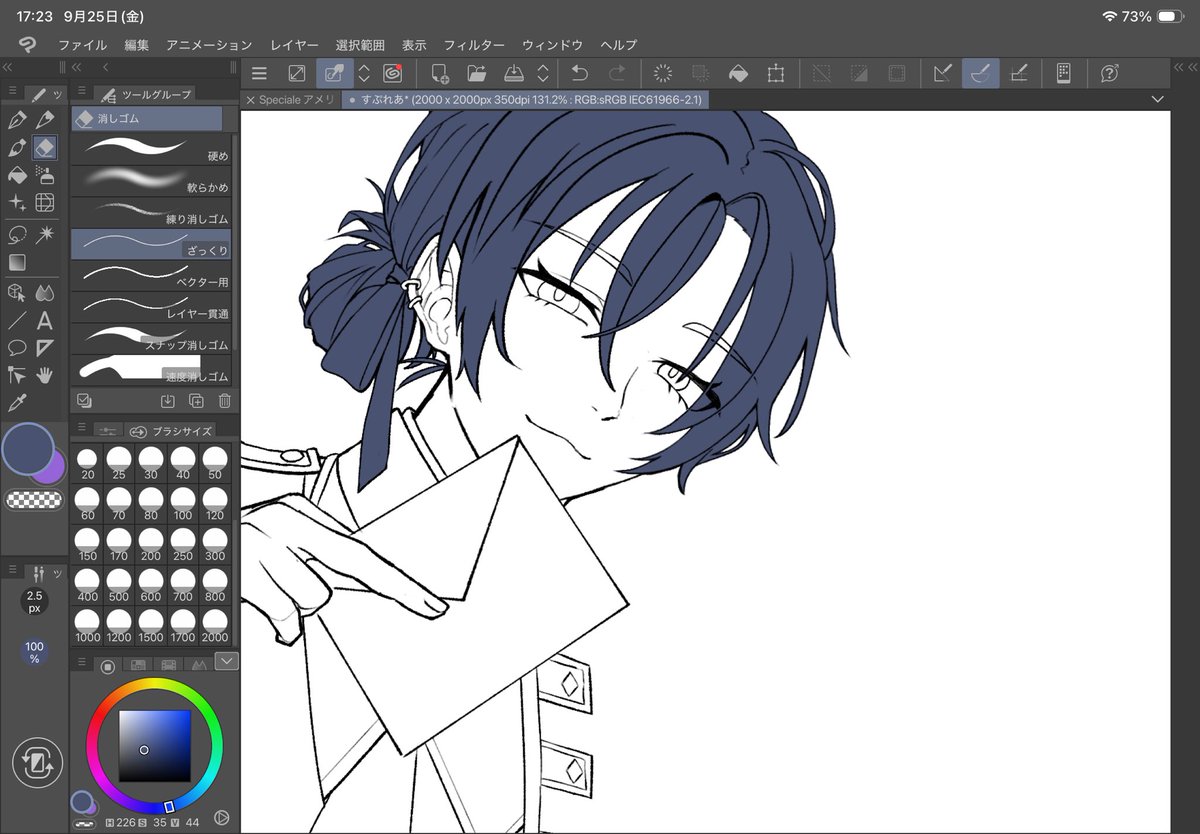The width and height of the screenshot is (1200, 834).
Task: Open the 編集 menu
Action: pyautogui.click(x=137, y=45)
